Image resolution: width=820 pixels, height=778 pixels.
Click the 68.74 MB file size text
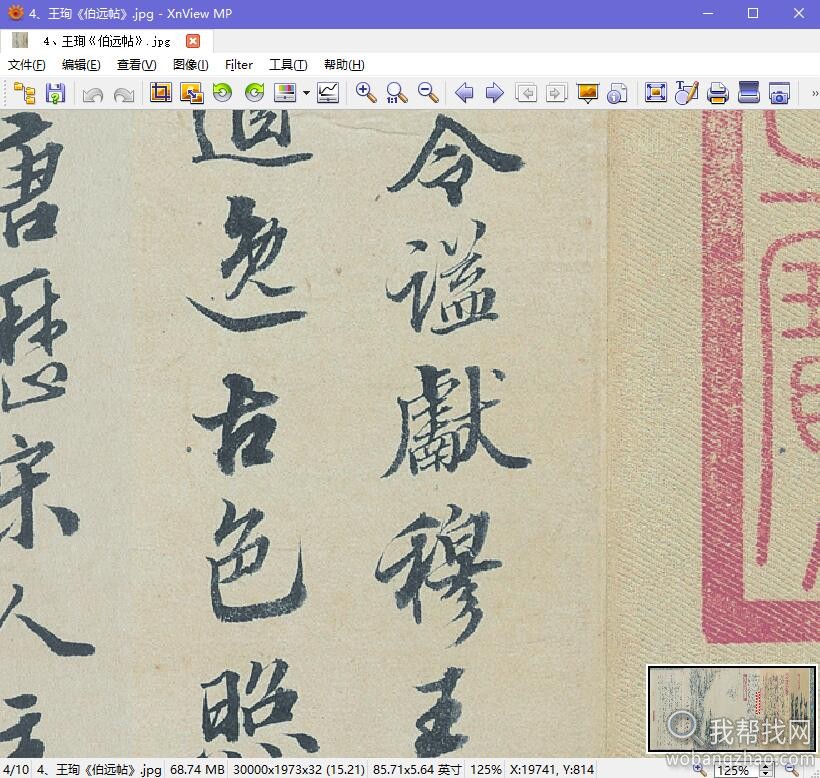(x=197, y=769)
